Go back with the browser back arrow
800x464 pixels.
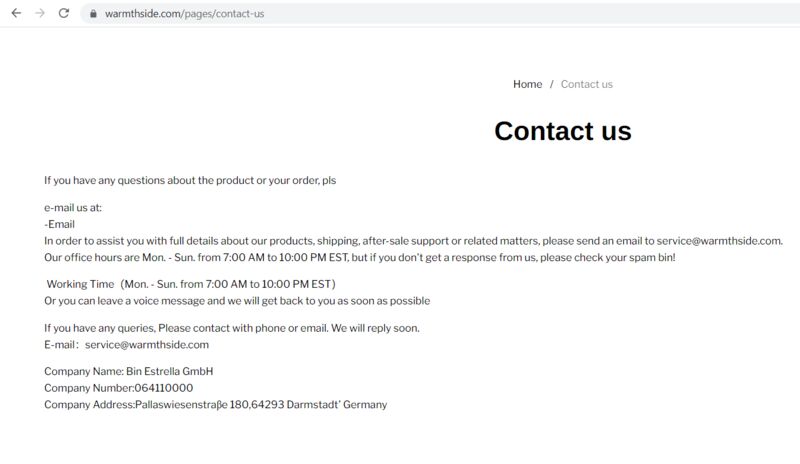tap(16, 13)
